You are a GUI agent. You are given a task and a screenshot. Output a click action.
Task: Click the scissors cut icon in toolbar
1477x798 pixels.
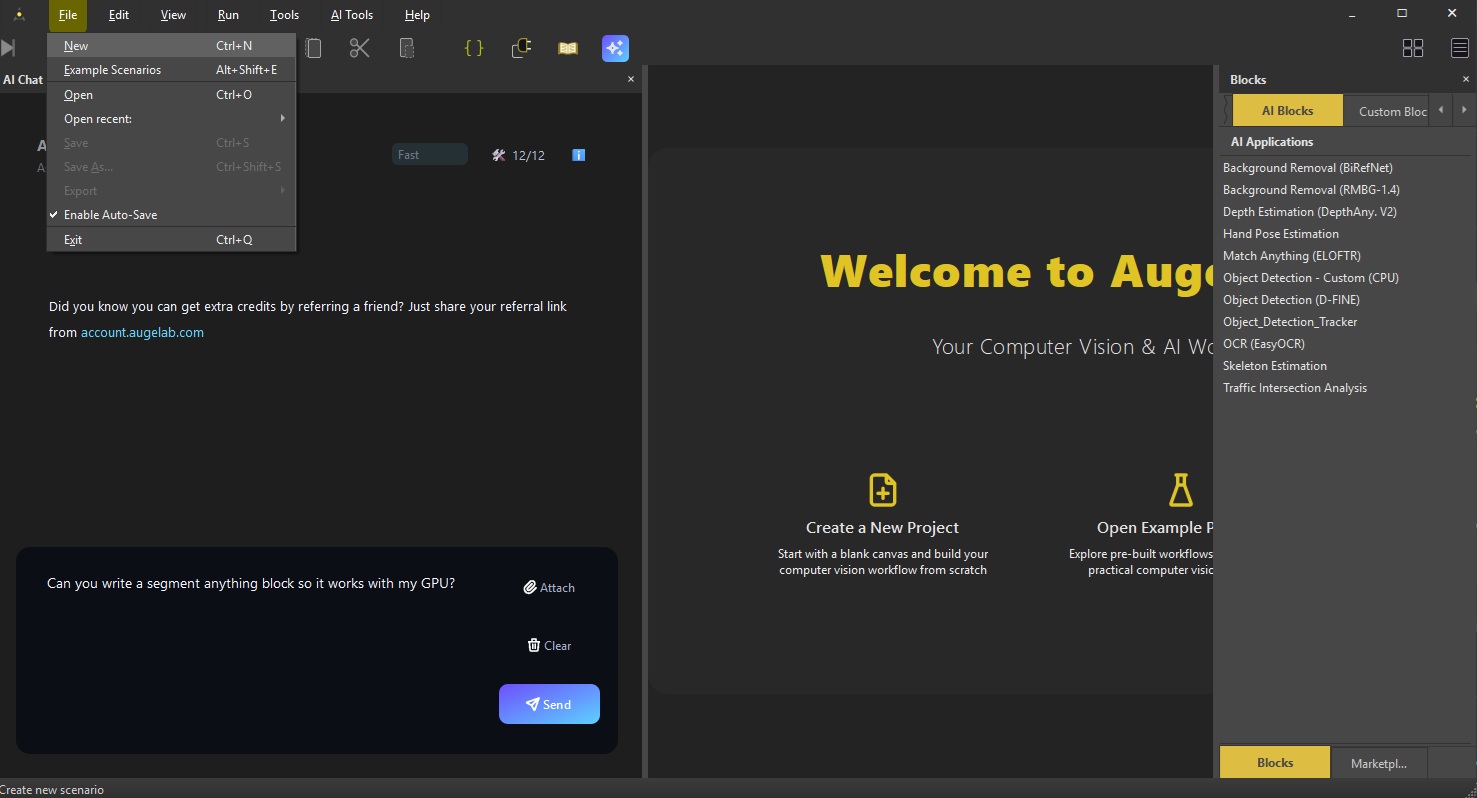point(360,48)
